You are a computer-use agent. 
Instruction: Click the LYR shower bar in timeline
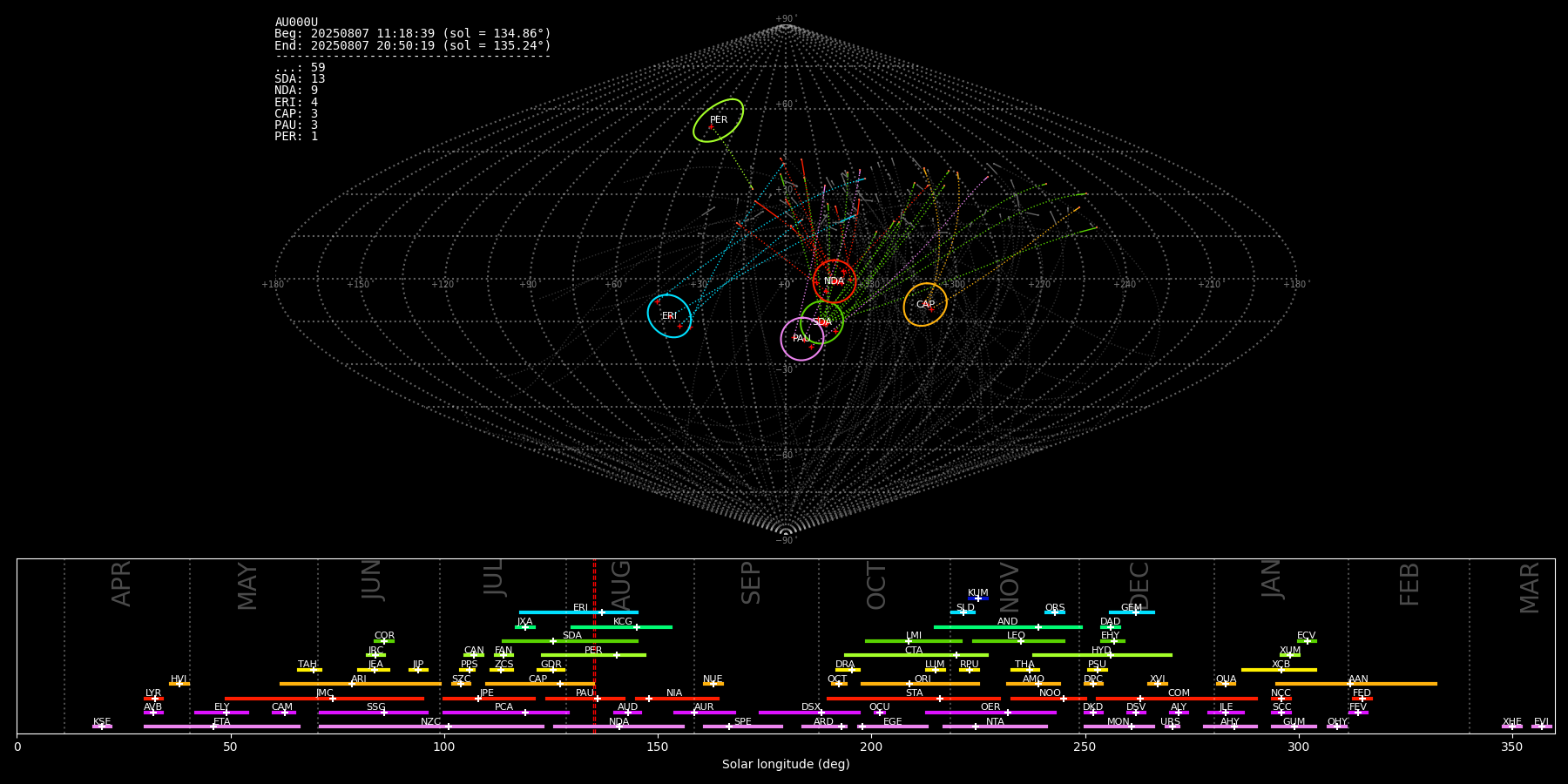click(153, 699)
